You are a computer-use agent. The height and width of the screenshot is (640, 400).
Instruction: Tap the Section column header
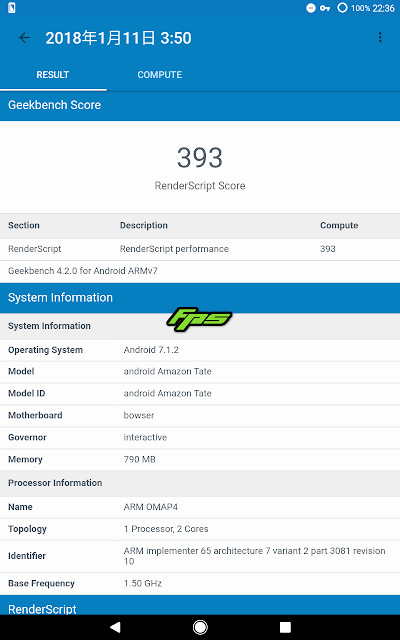[24, 225]
